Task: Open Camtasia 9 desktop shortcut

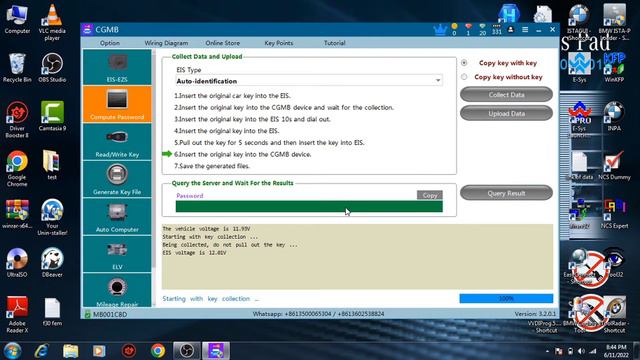Action: click(x=52, y=116)
